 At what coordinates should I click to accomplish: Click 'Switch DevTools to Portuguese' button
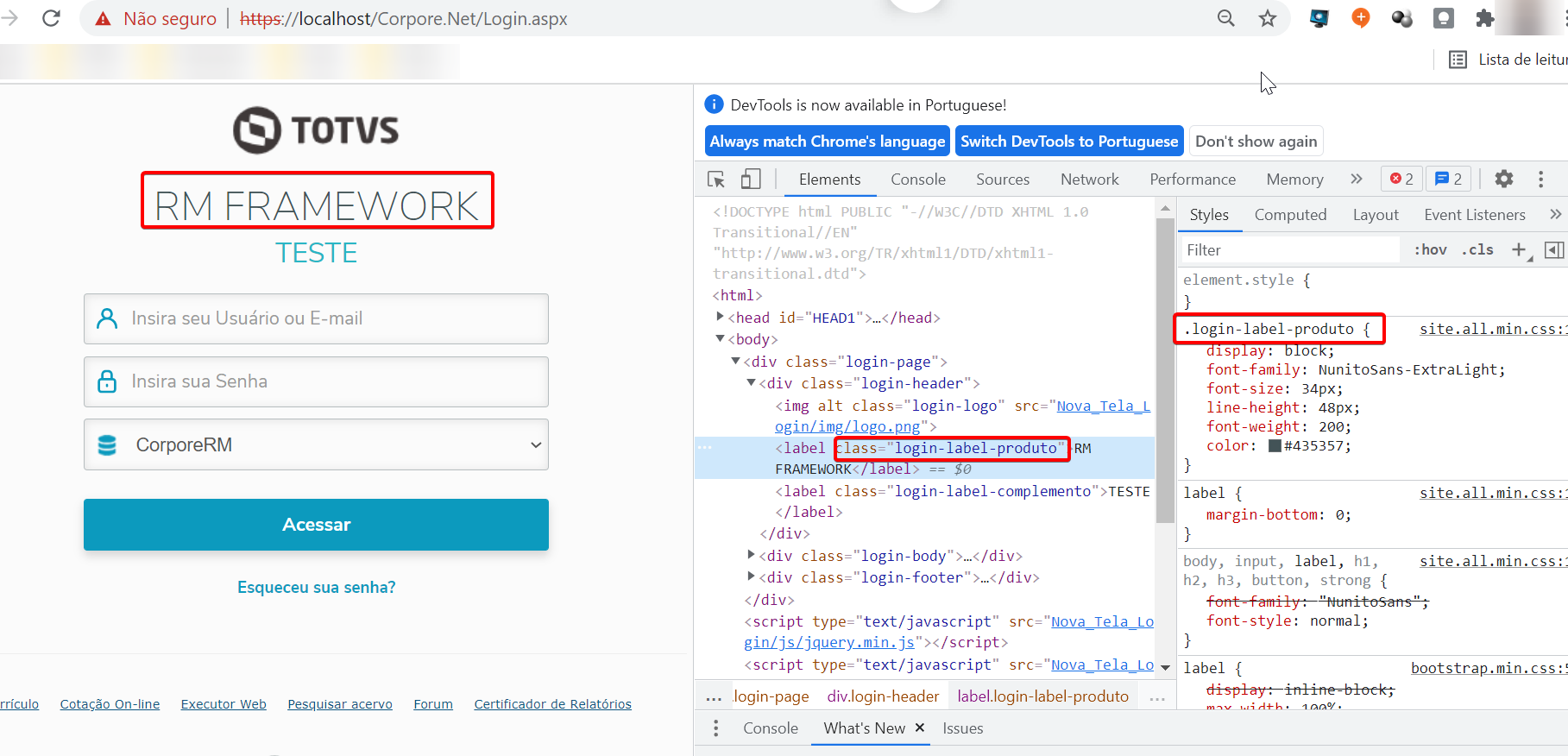[x=1069, y=142]
